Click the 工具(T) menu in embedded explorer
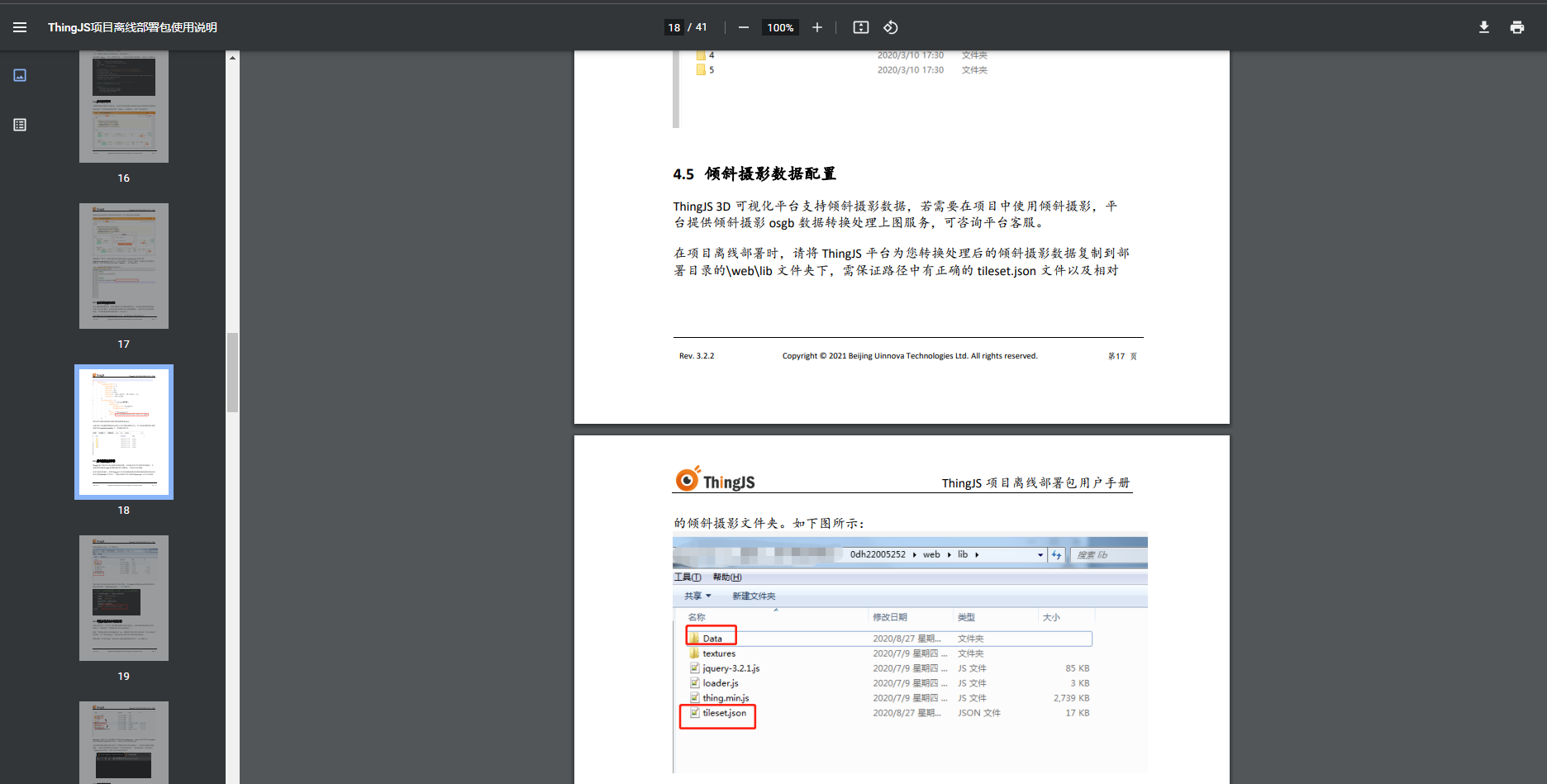This screenshot has width=1547, height=784. pyautogui.click(x=688, y=577)
